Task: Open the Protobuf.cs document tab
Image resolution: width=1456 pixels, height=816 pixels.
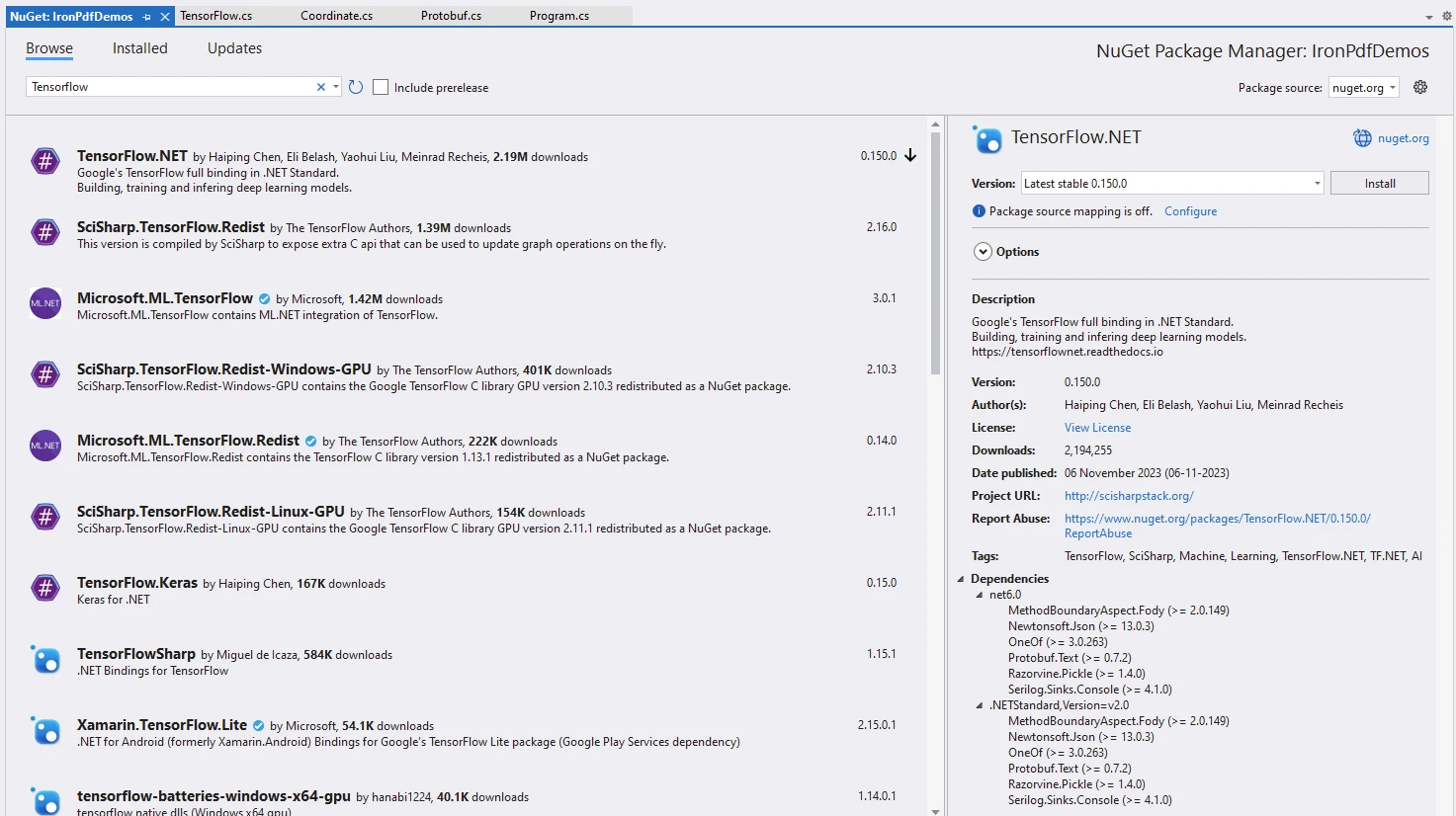Action: [452, 16]
